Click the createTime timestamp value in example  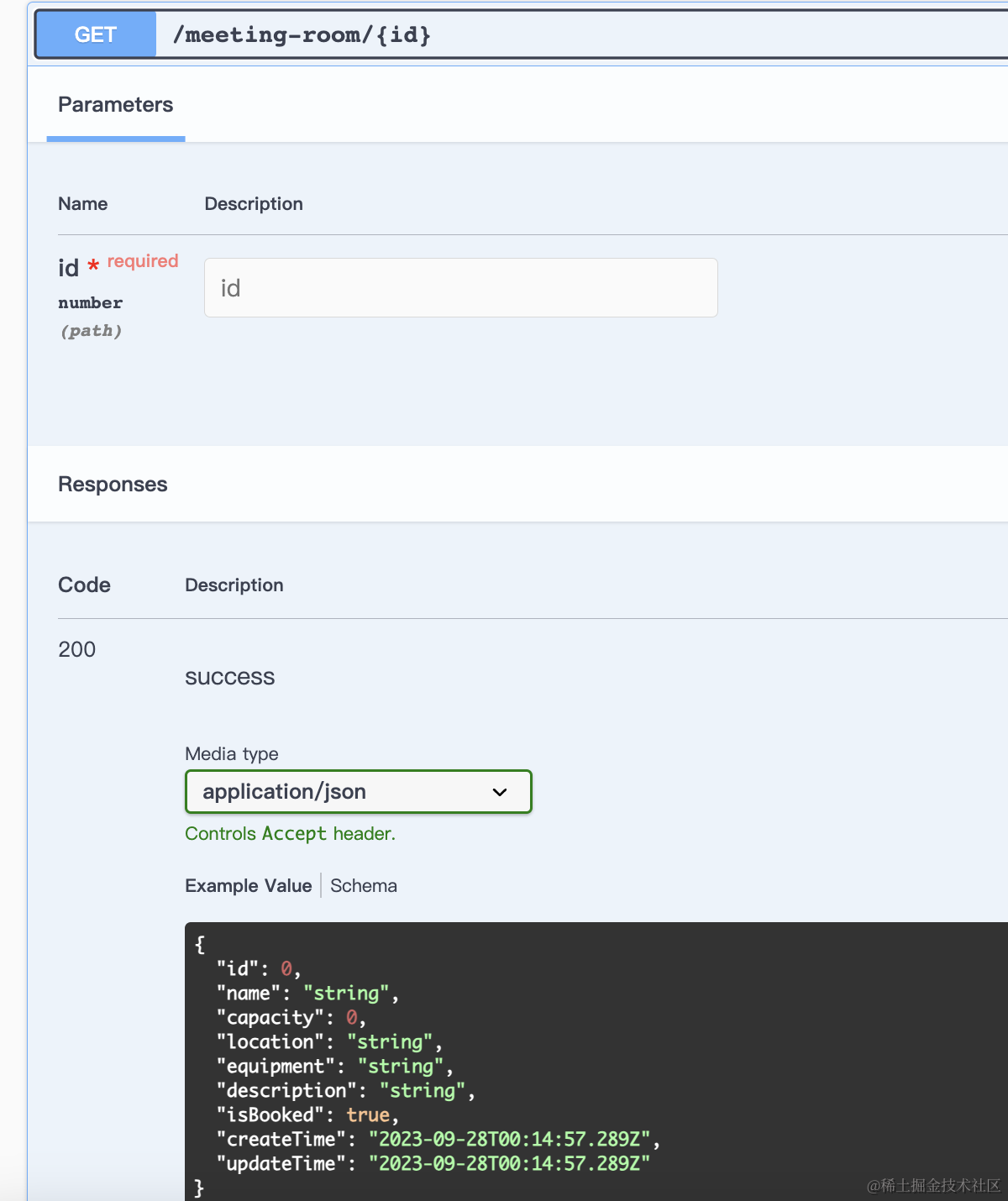click(x=509, y=1140)
